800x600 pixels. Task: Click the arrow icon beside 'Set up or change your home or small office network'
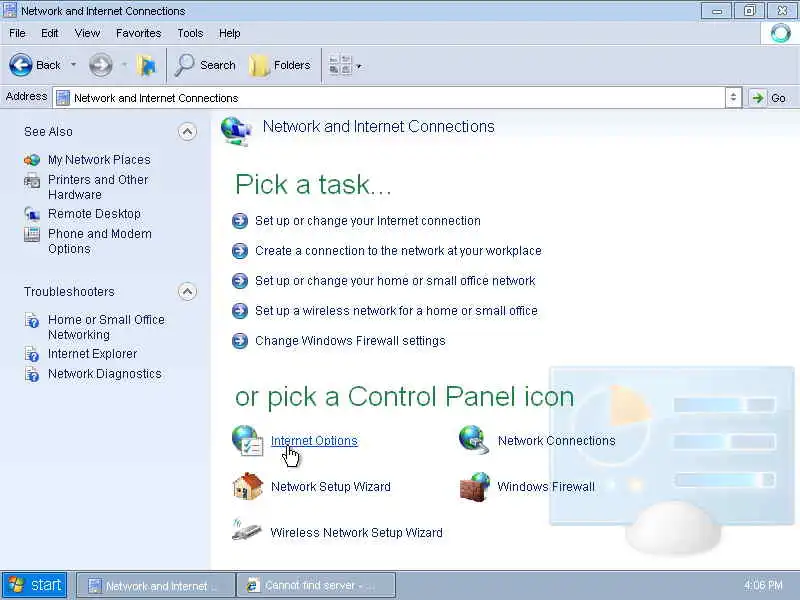tap(240, 281)
